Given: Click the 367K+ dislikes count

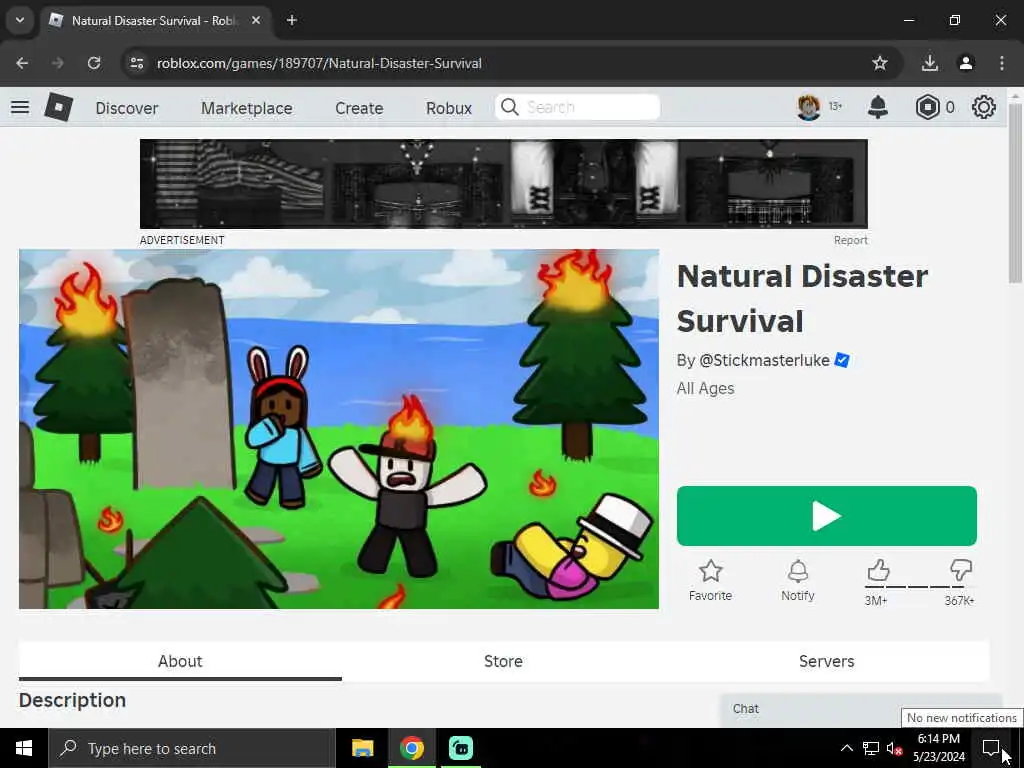Looking at the screenshot, I should click(x=959, y=601).
